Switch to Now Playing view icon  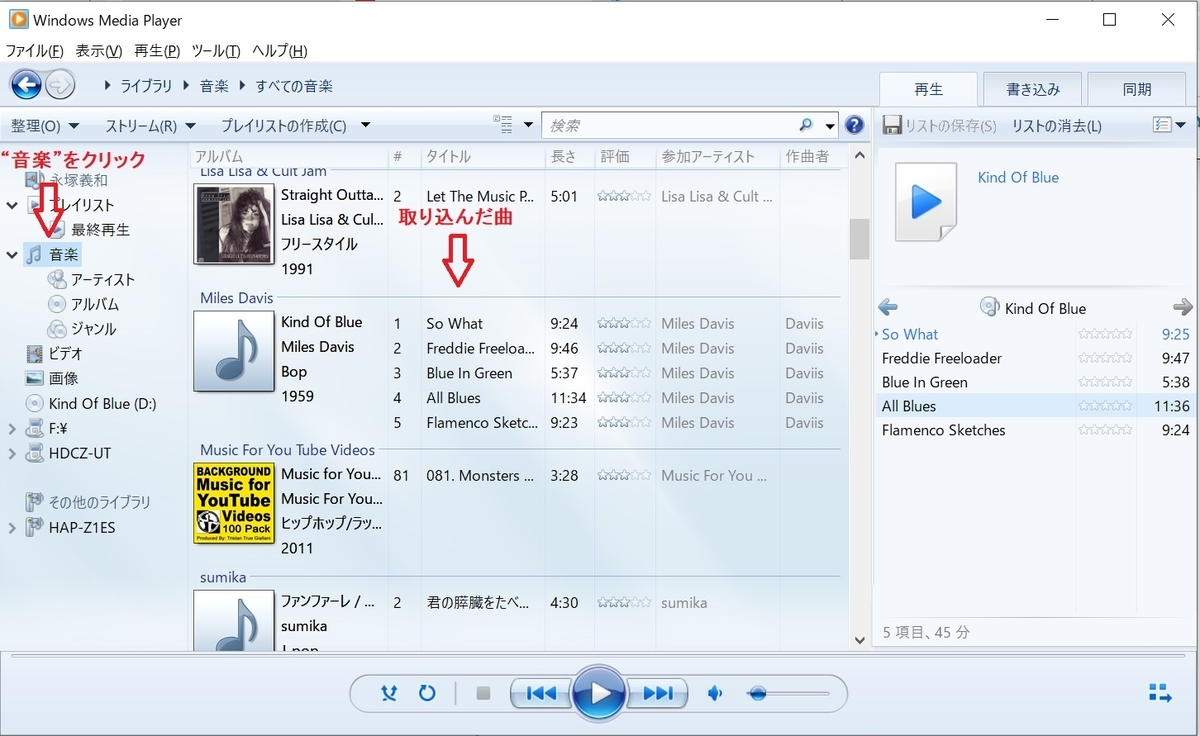coord(1160,693)
